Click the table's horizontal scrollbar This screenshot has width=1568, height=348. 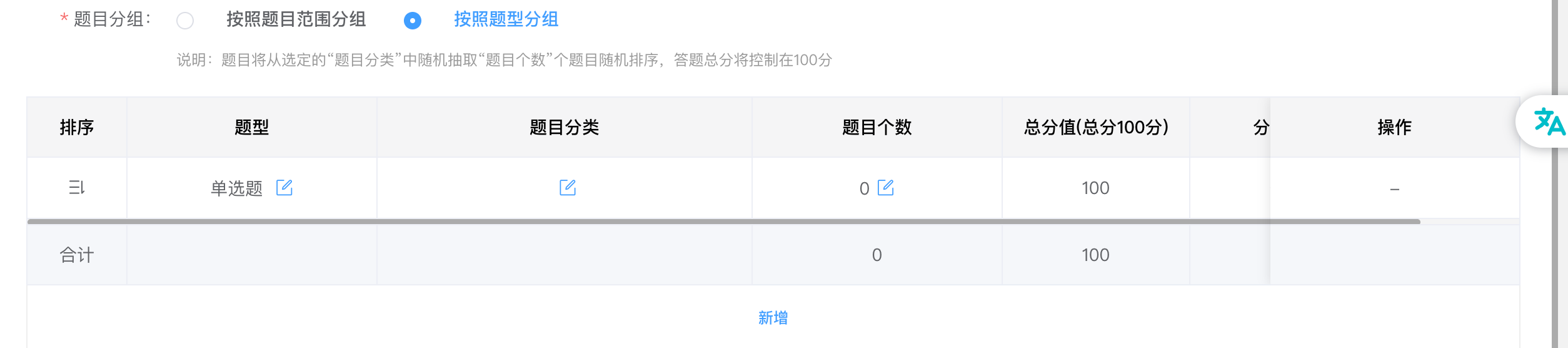724,222
